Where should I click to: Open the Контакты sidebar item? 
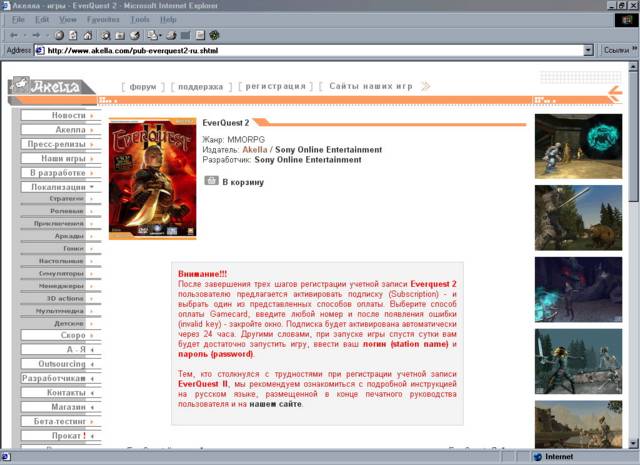(61, 393)
